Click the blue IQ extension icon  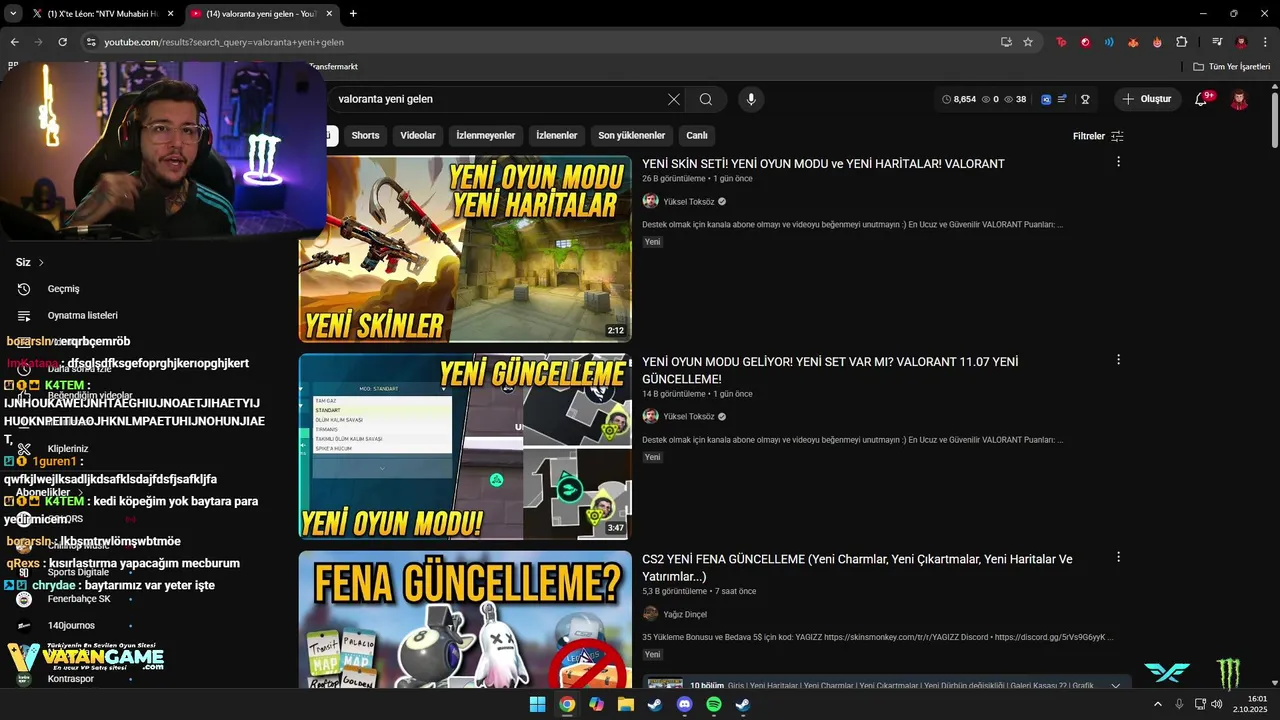click(x=1046, y=99)
